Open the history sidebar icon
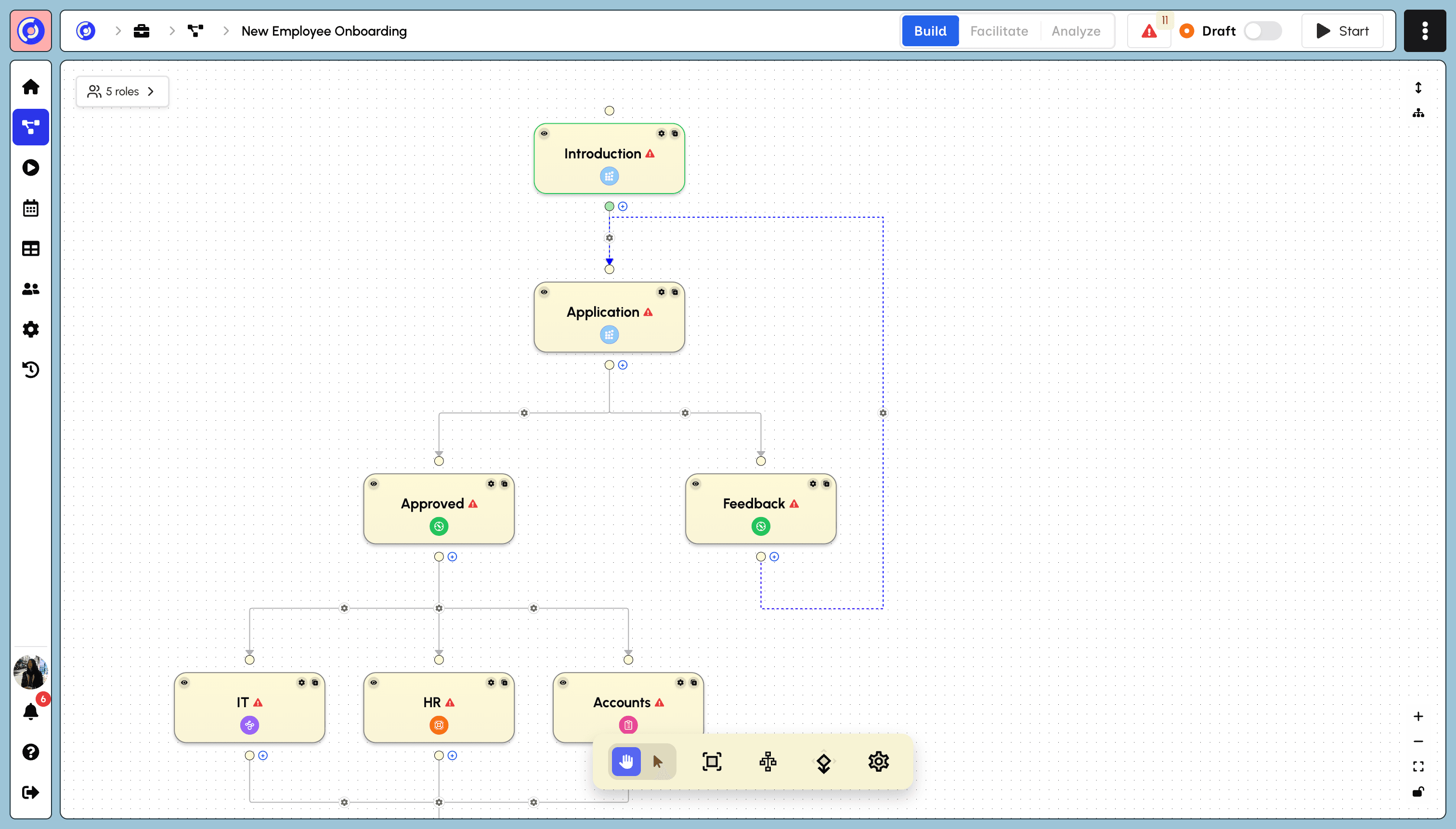The image size is (1456, 829). tap(31, 370)
